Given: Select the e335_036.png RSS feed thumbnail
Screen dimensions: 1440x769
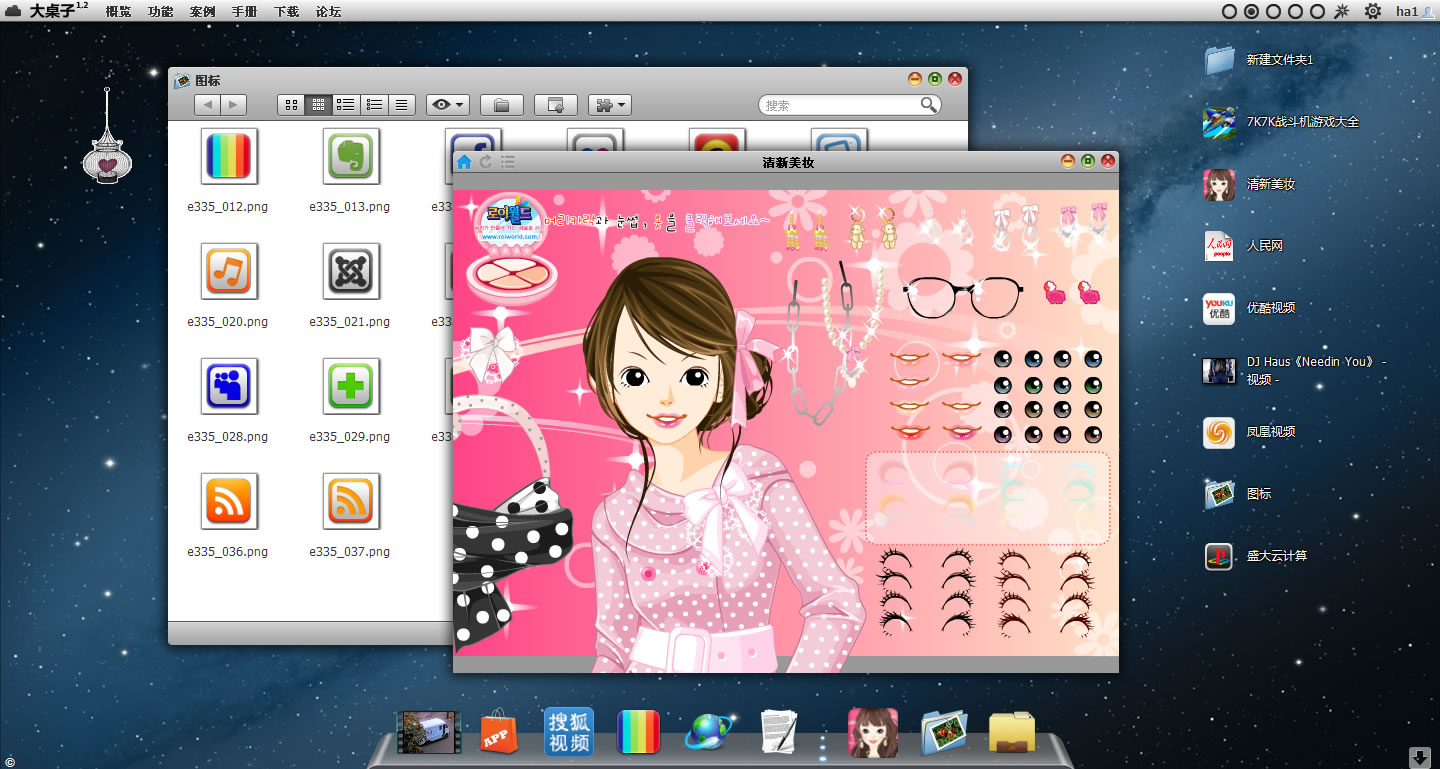Looking at the screenshot, I should 229,501.
